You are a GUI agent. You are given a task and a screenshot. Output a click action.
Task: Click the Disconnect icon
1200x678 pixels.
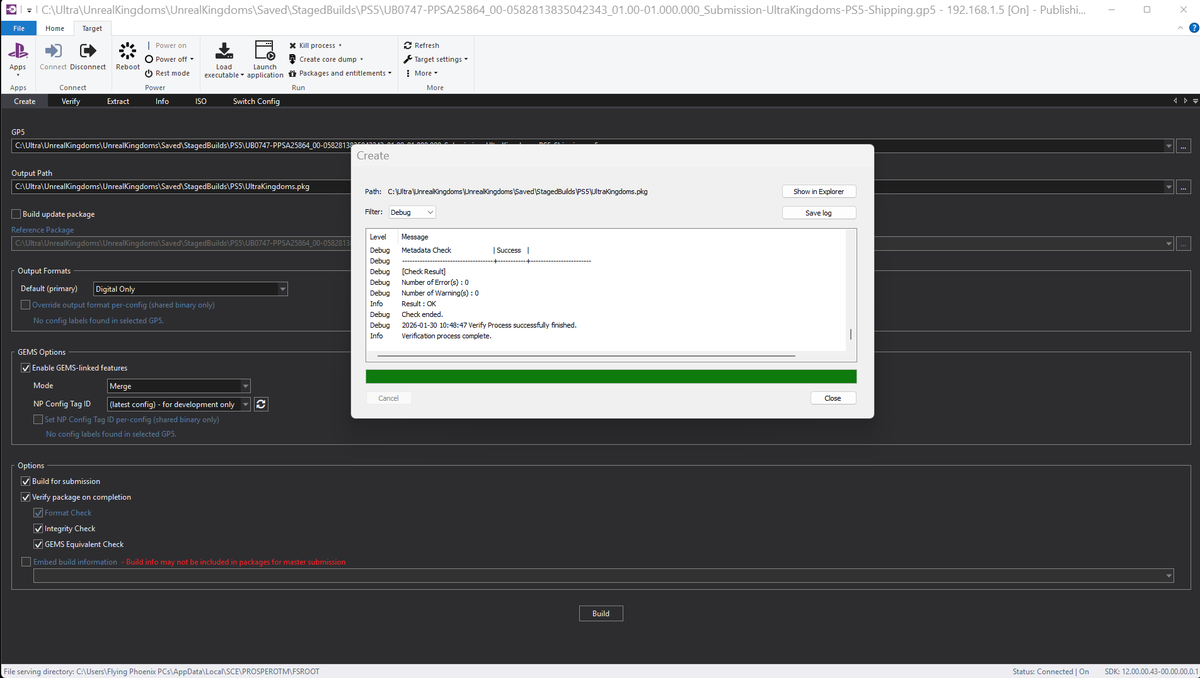[88, 51]
